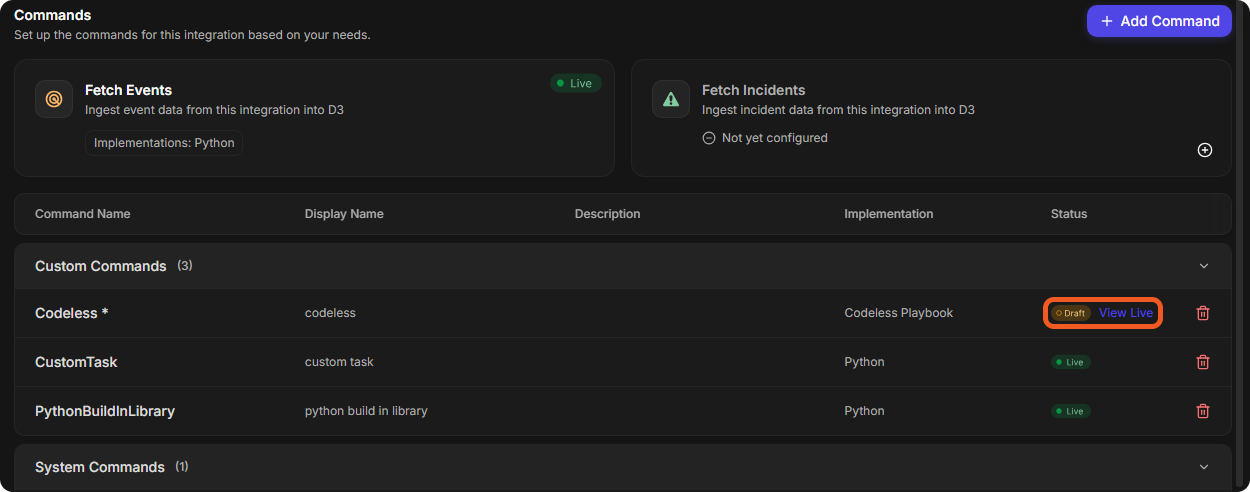Screen dimensions: 1250x492
Task: Click the Codeless Playbook implementation cell
Action: pos(899,313)
